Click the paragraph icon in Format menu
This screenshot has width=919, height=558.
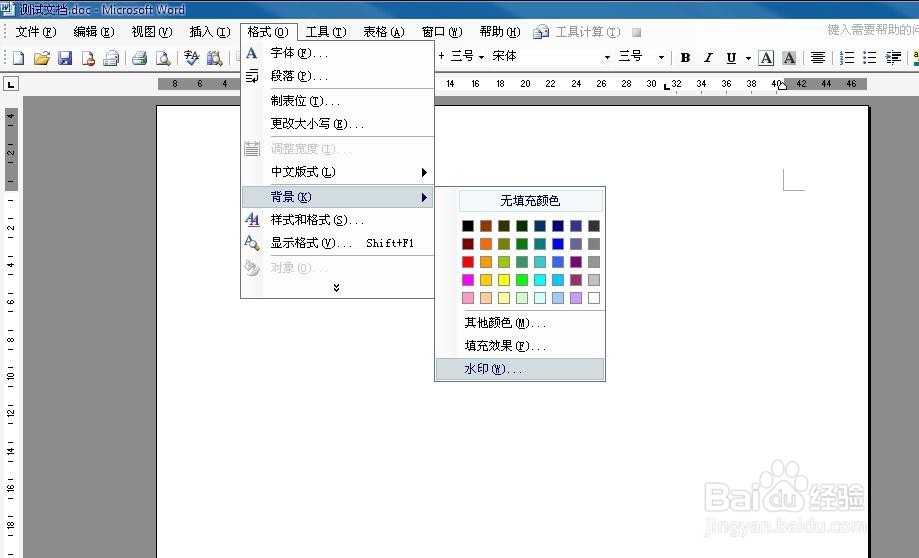click(252, 76)
